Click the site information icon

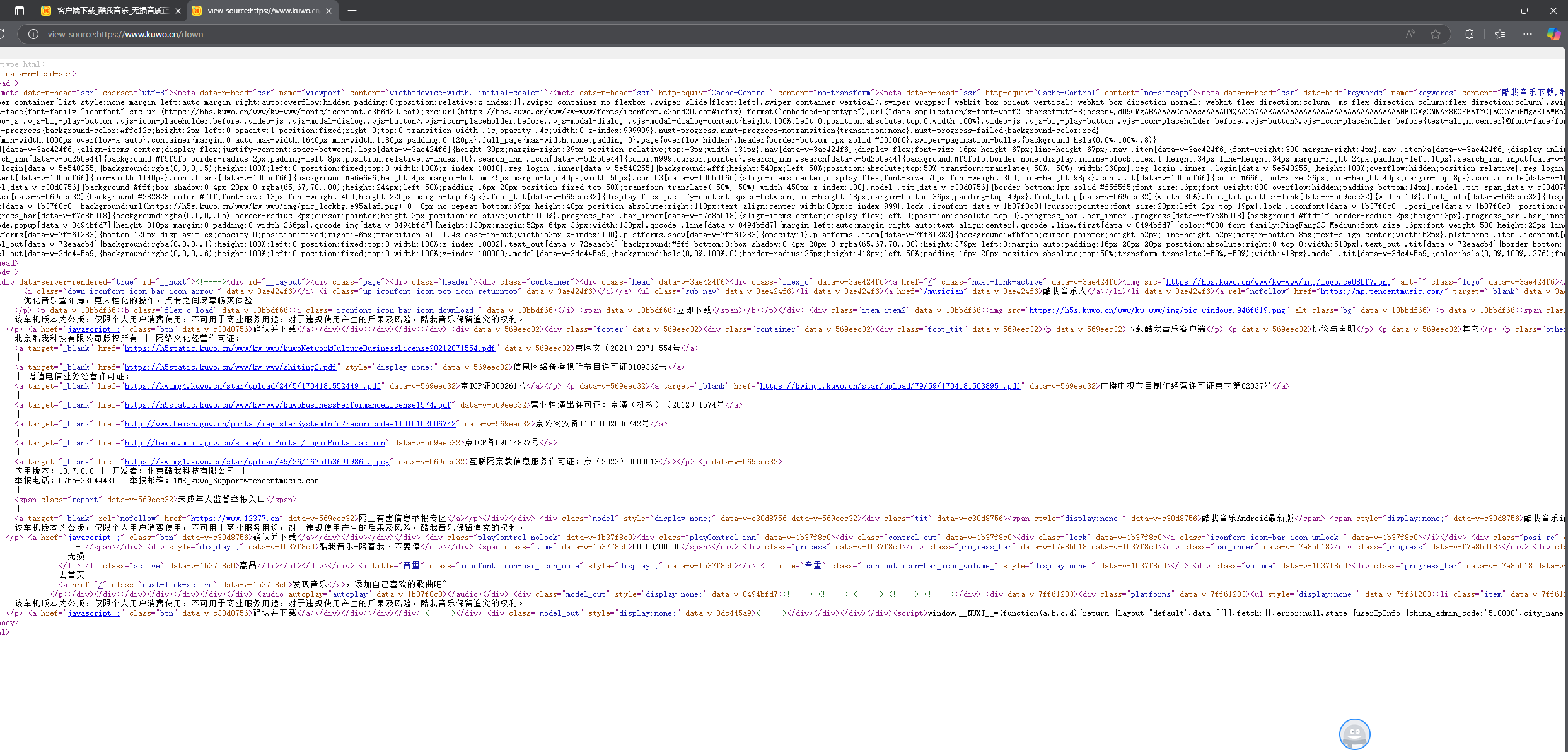point(33,34)
